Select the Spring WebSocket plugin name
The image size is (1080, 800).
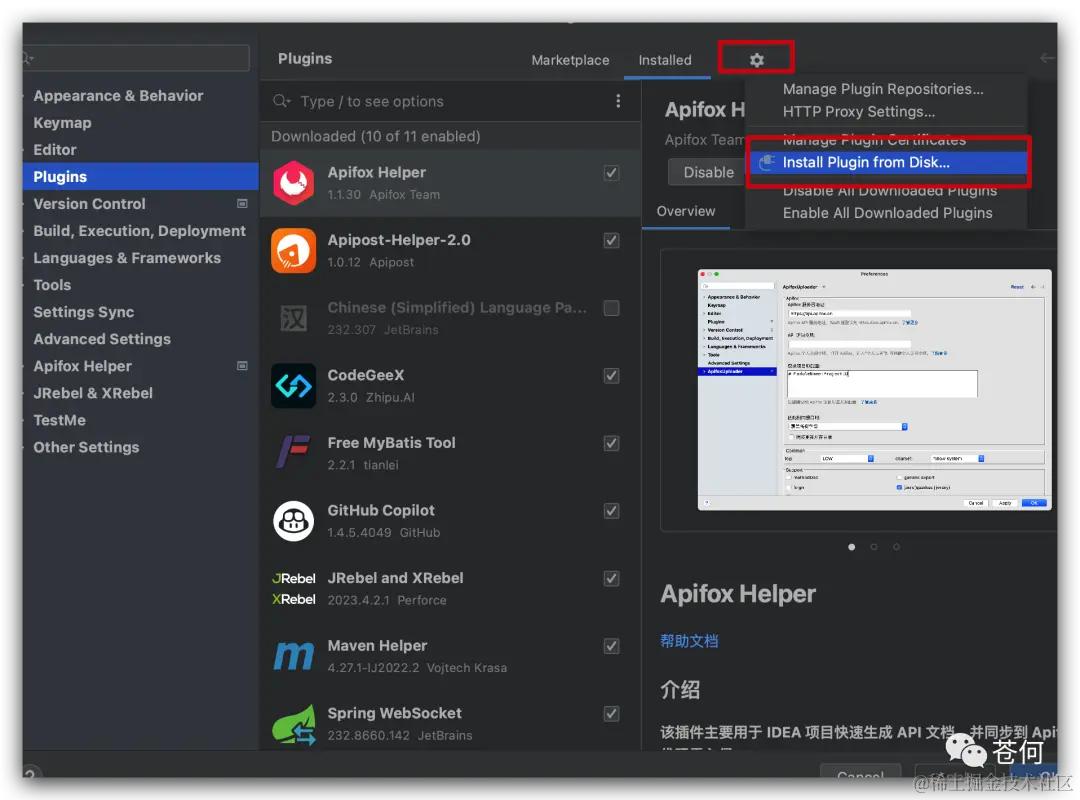pos(395,713)
